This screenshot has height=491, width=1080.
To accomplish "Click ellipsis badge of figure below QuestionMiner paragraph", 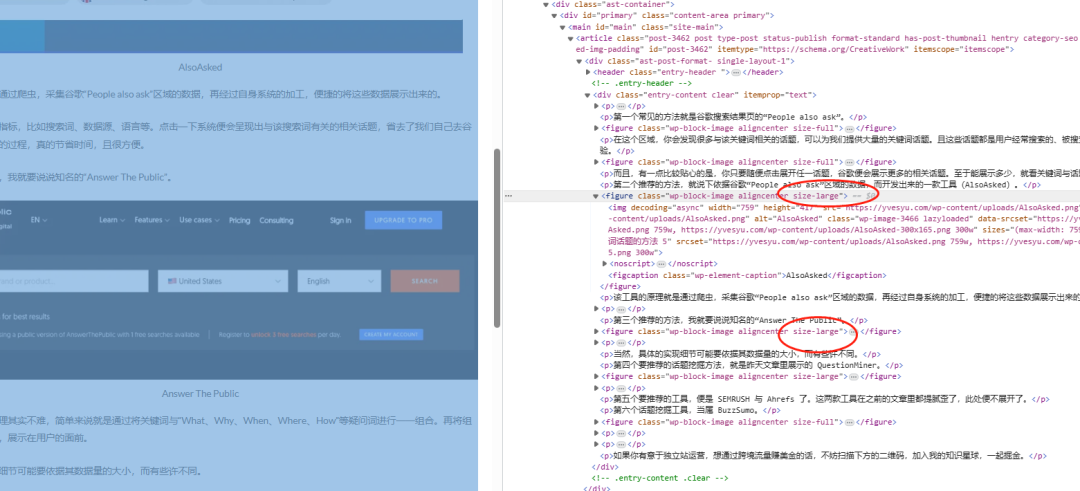I will [x=853, y=377].
